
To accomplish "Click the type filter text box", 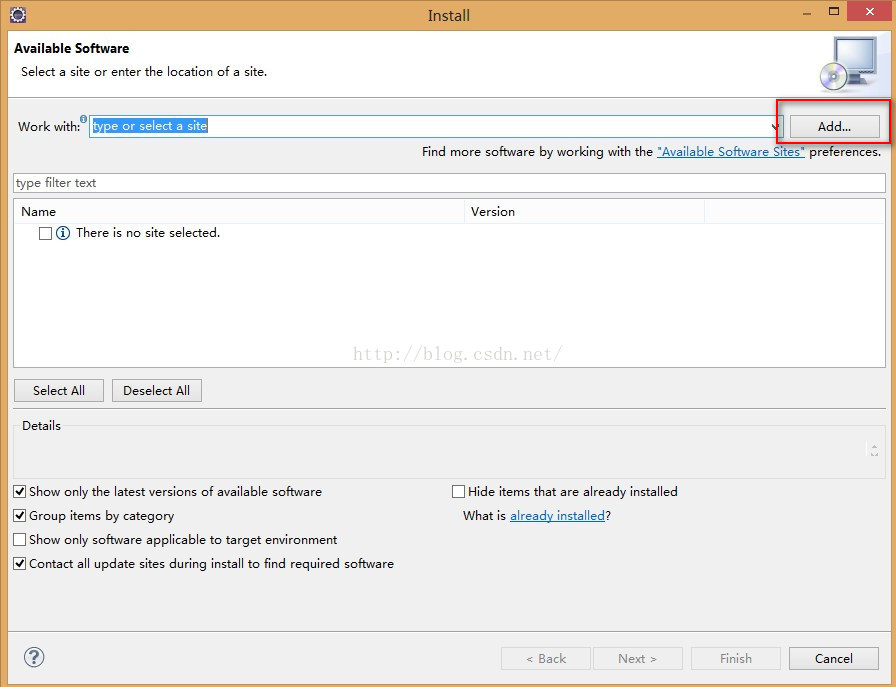I will pyautogui.click(x=449, y=183).
